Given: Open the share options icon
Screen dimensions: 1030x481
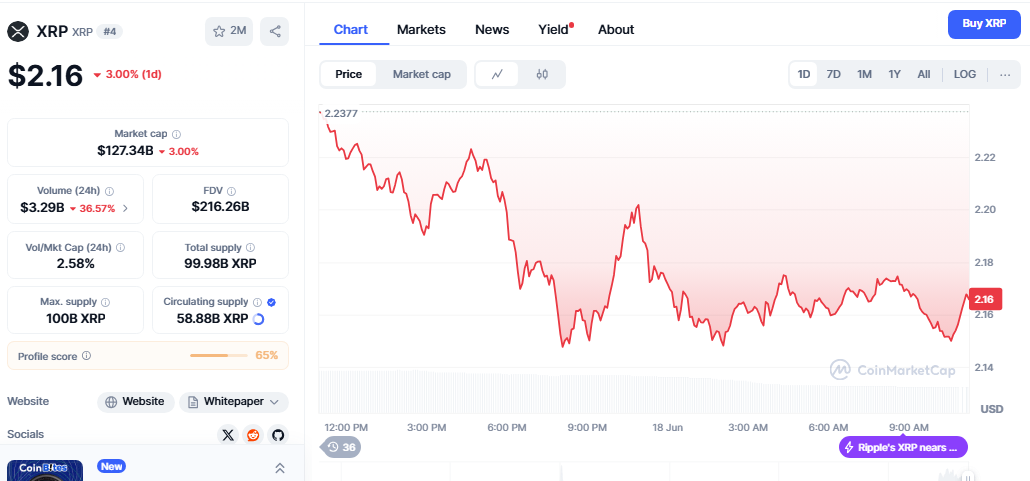Looking at the screenshot, I should (x=275, y=31).
